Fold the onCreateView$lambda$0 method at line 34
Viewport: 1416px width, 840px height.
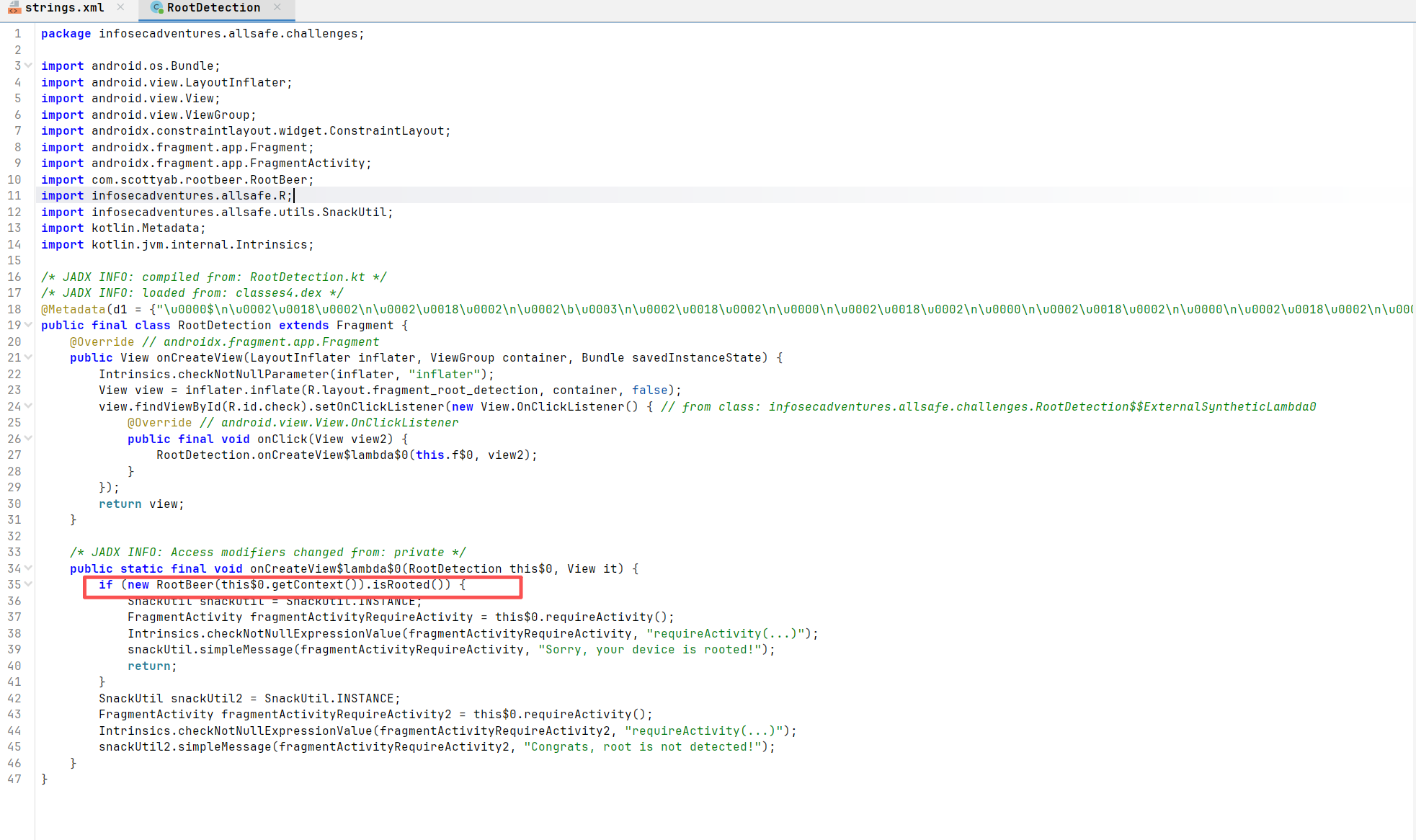coord(28,568)
